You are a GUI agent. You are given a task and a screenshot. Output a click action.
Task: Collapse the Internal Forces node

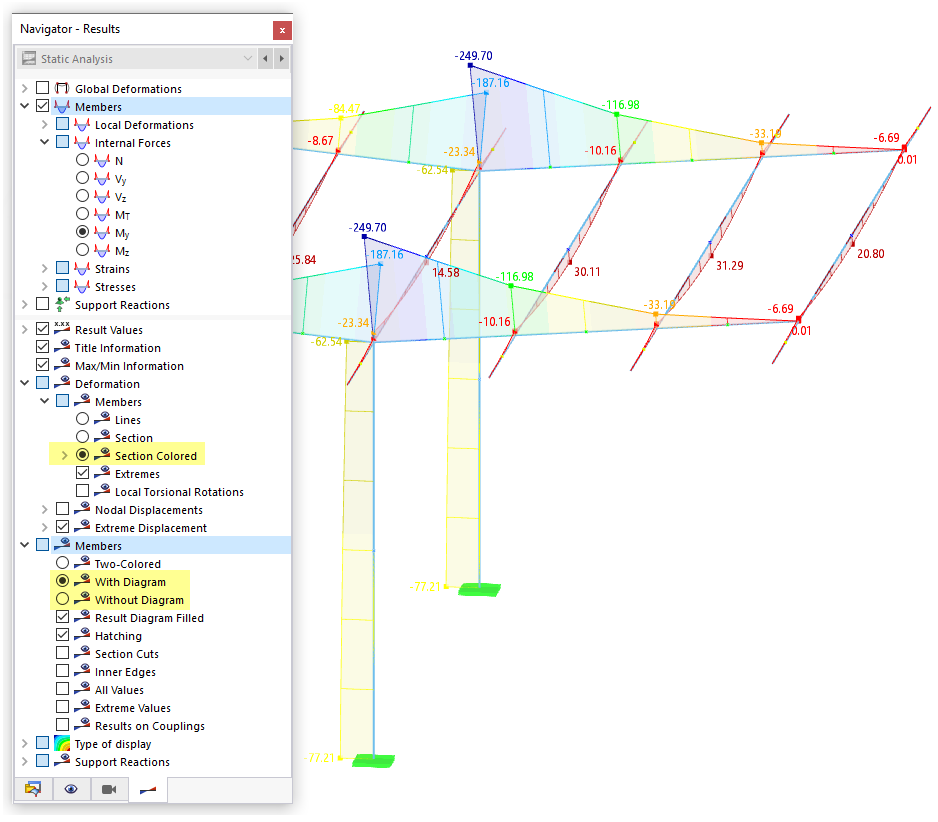45,142
